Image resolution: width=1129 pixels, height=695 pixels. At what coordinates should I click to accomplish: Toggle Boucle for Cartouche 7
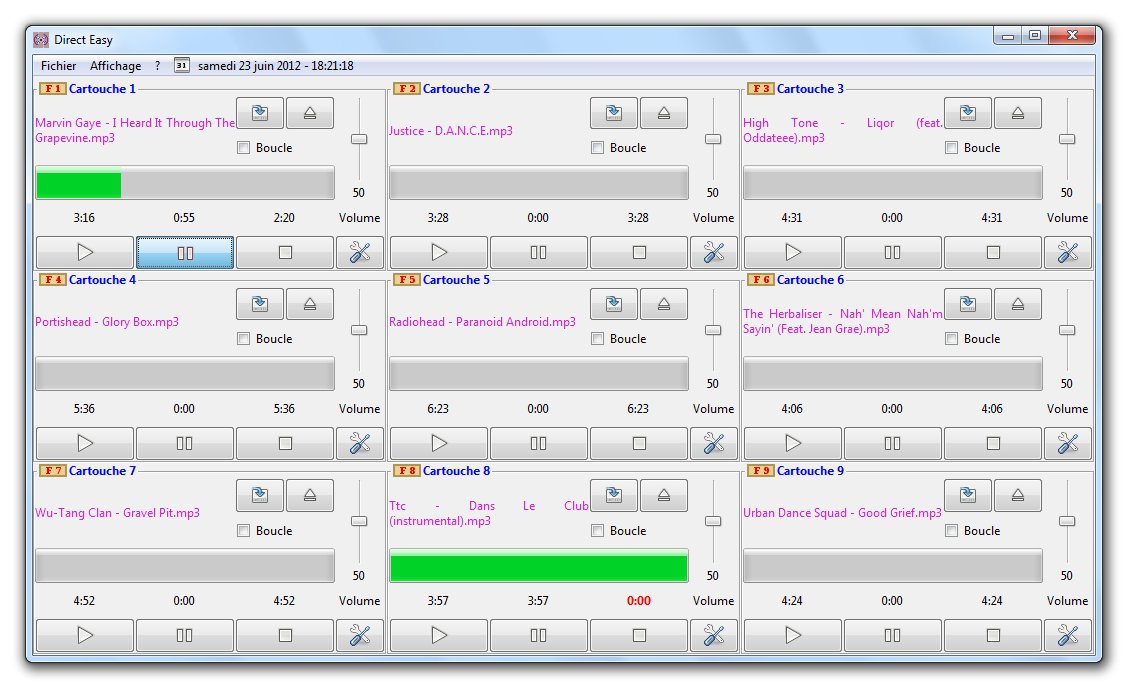click(243, 530)
